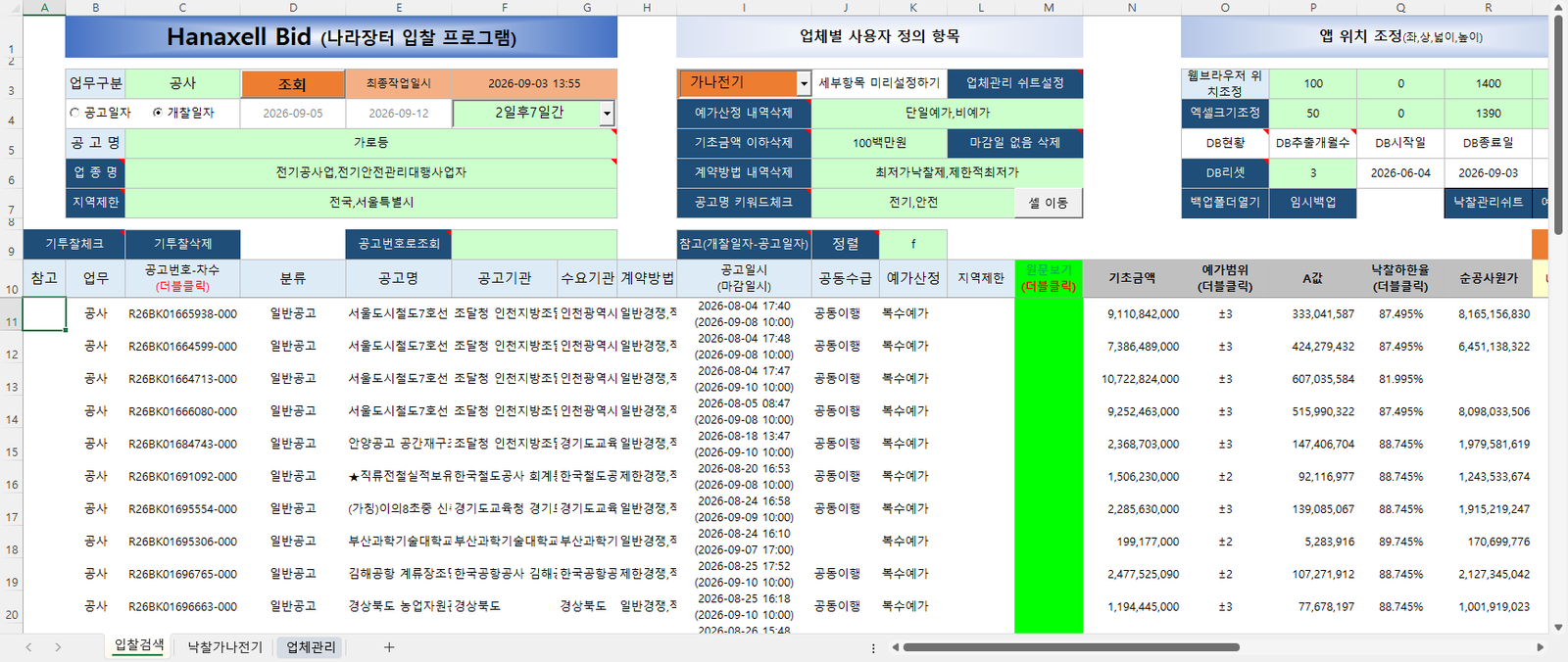Click the vertical scrollbar down arrow

click(1559, 628)
